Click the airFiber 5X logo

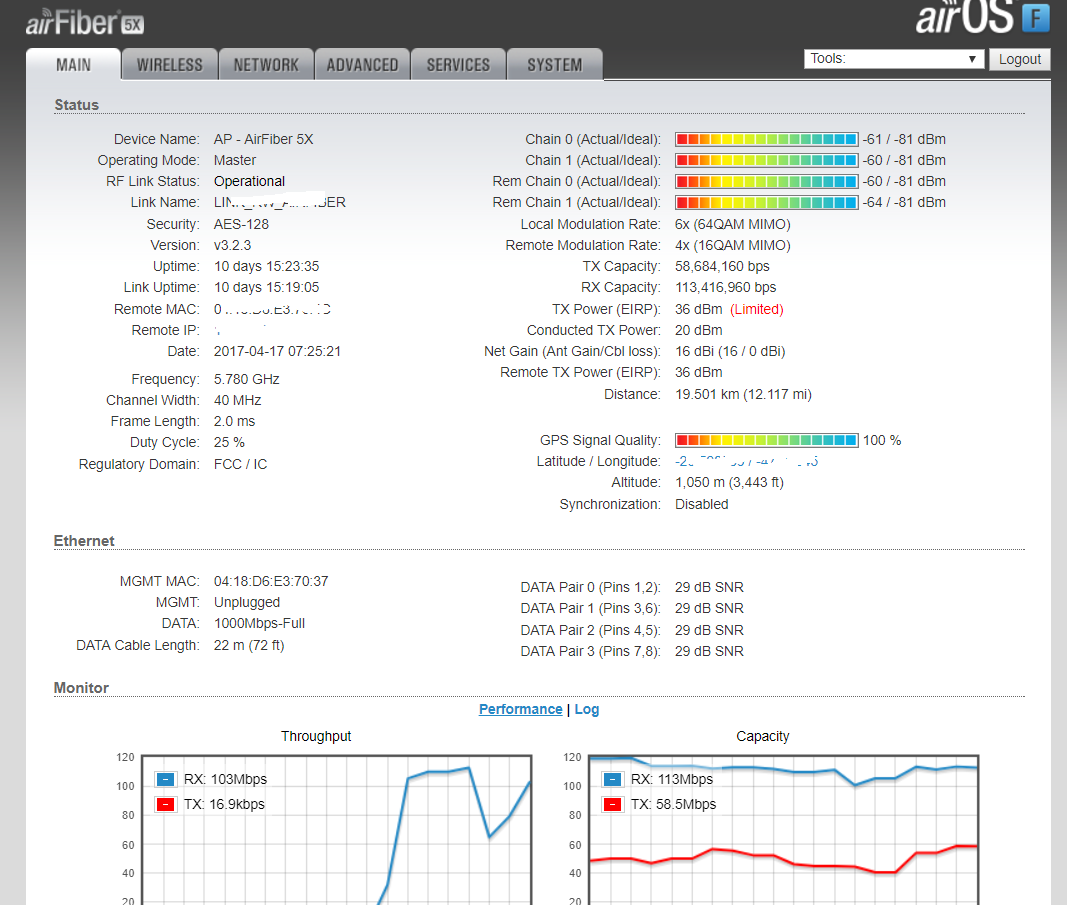click(x=84, y=23)
